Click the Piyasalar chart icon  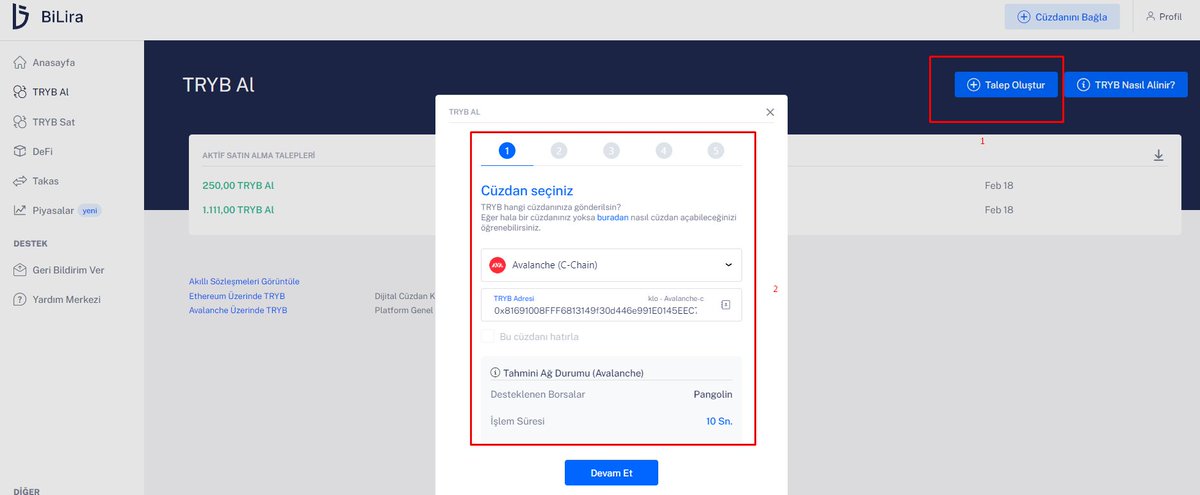coord(21,210)
